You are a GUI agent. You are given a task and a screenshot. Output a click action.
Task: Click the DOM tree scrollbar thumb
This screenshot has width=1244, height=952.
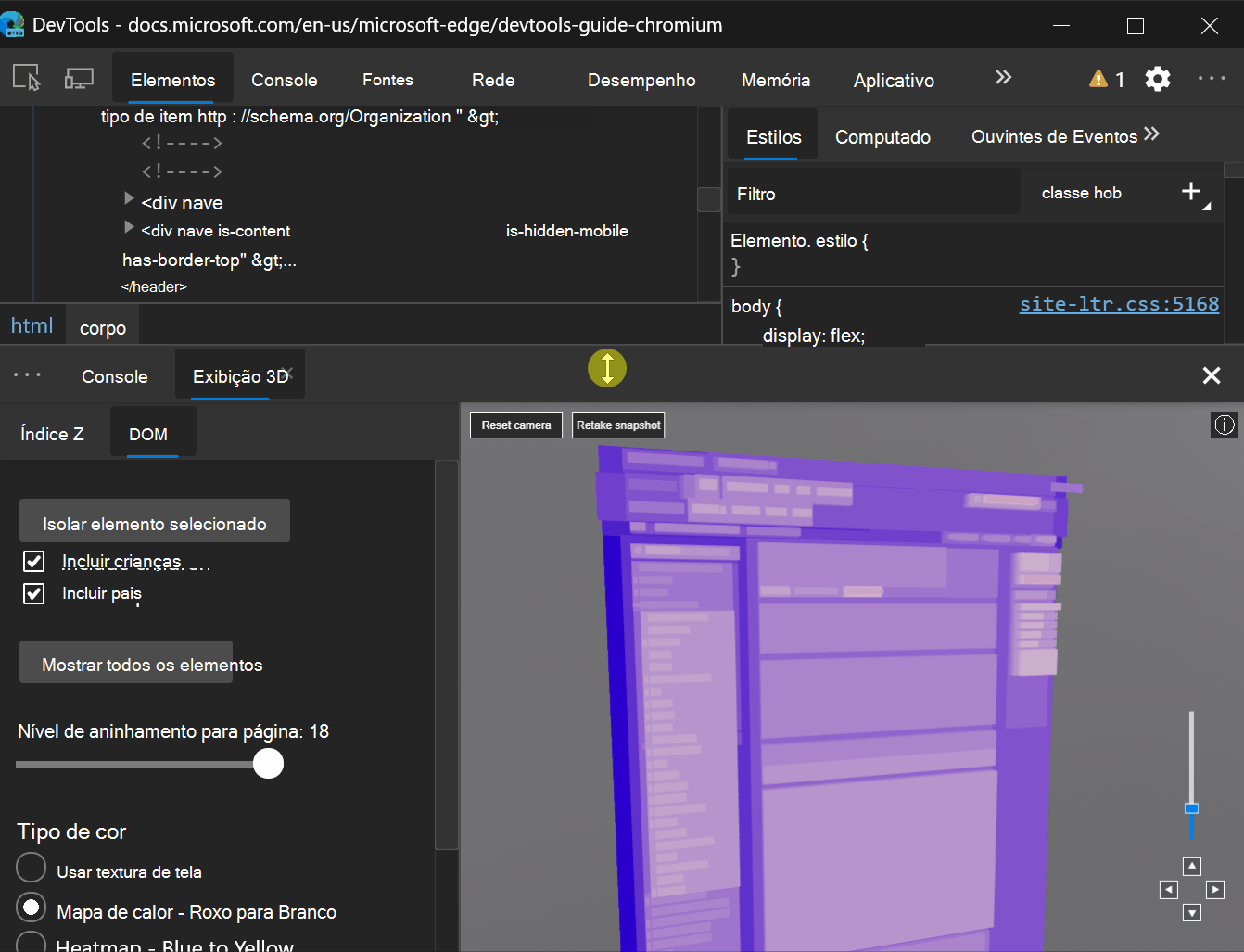coord(709,199)
